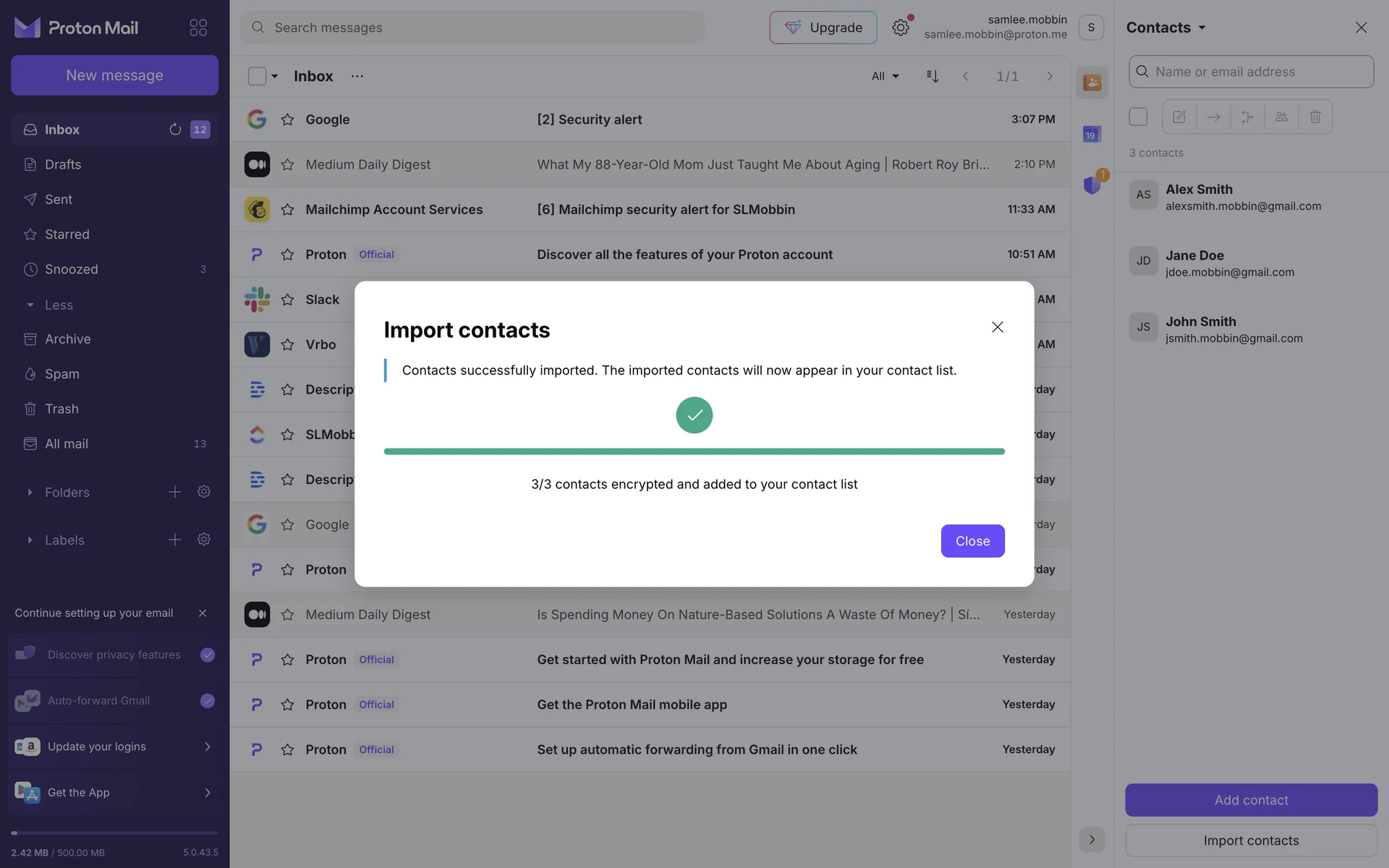This screenshot has height=868, width=1389.
Task: Click the sort messages icon
Action: click(933, 76)
